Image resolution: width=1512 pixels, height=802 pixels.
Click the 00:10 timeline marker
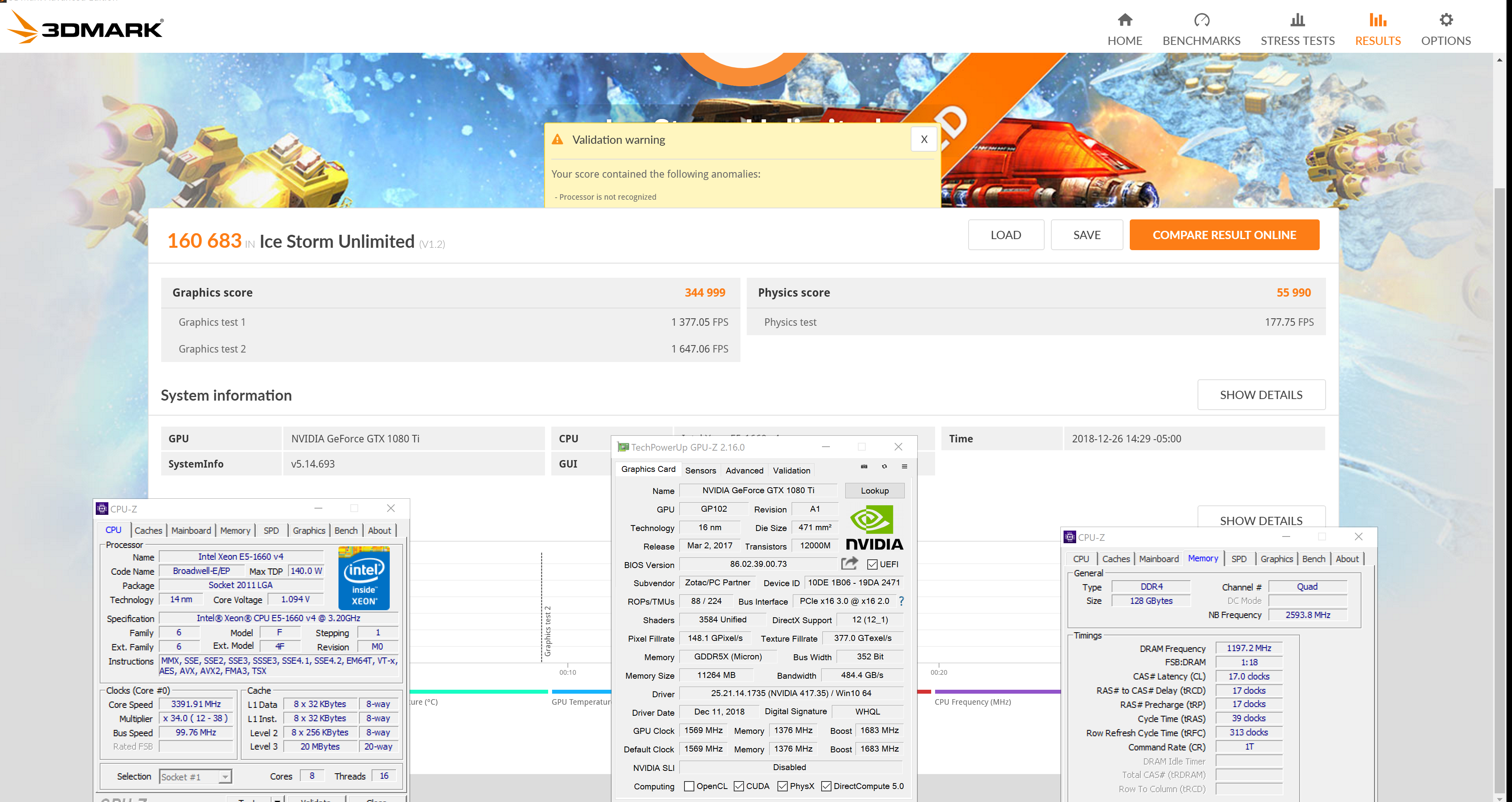pyautogui.click(x=567, y=672)
